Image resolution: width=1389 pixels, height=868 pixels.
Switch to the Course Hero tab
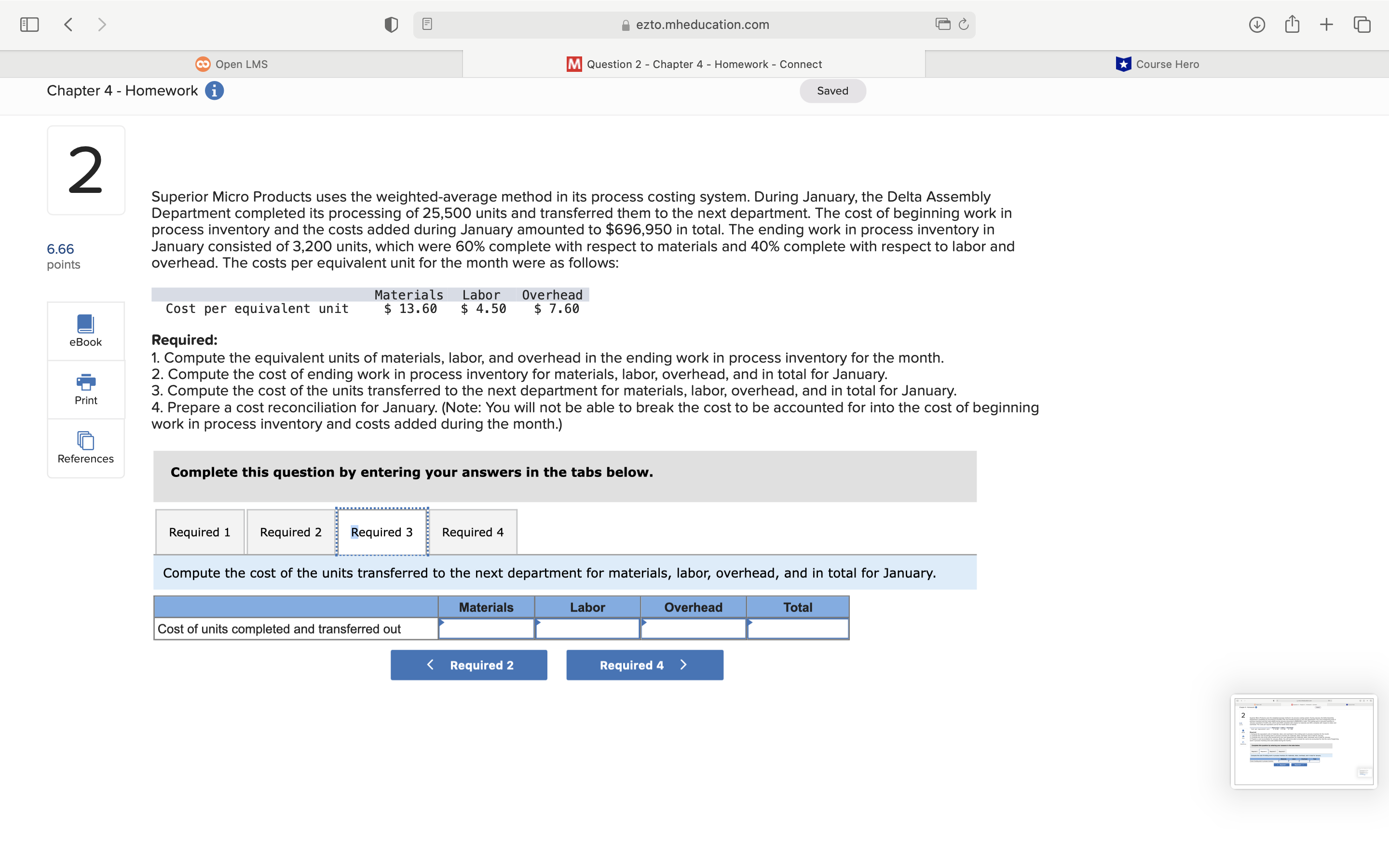[1157, 64]
